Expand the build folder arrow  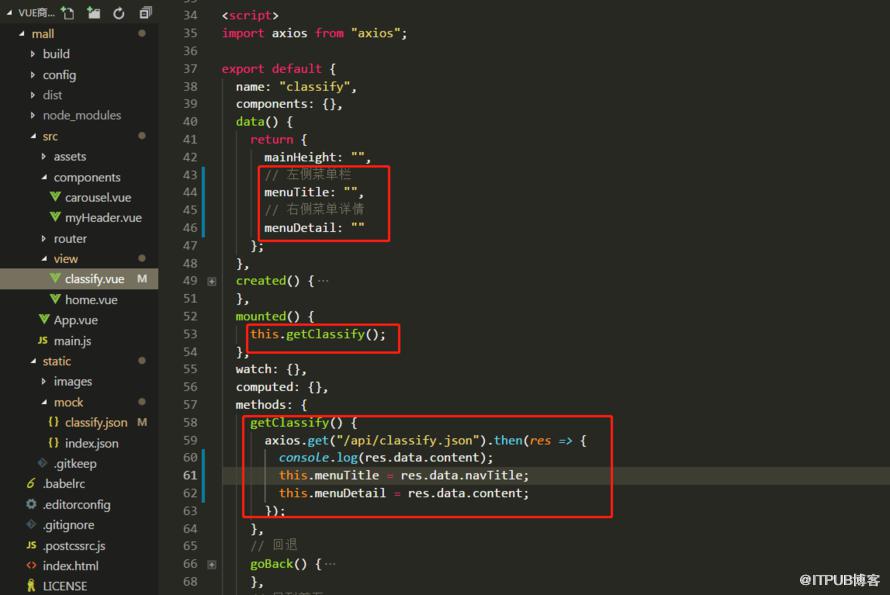32,54
